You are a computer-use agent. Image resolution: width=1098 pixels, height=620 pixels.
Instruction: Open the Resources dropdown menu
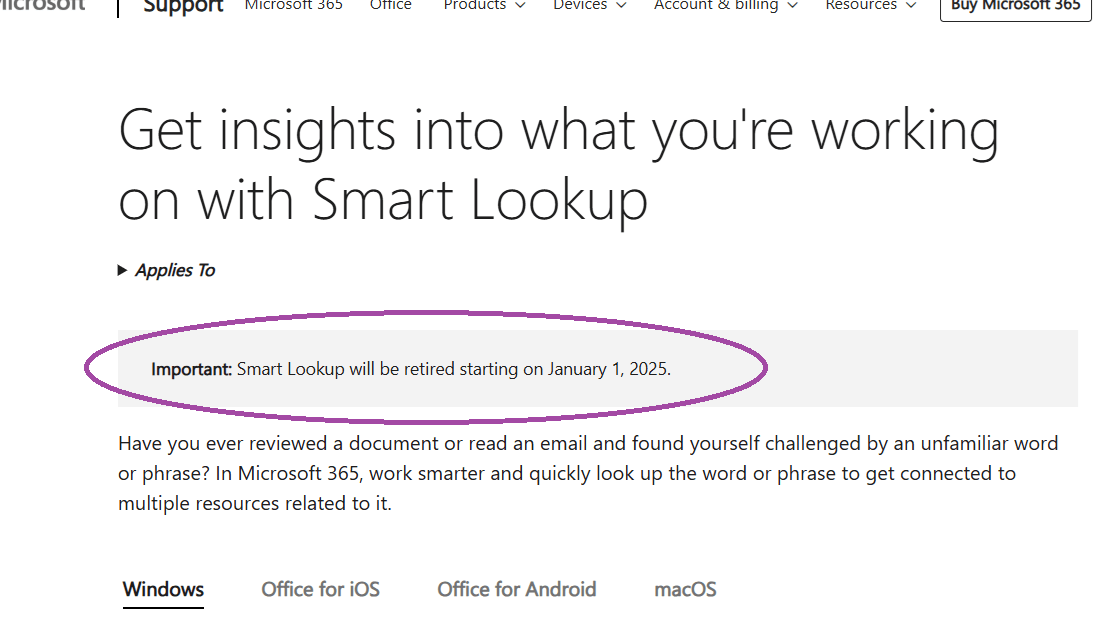point(870,6)
